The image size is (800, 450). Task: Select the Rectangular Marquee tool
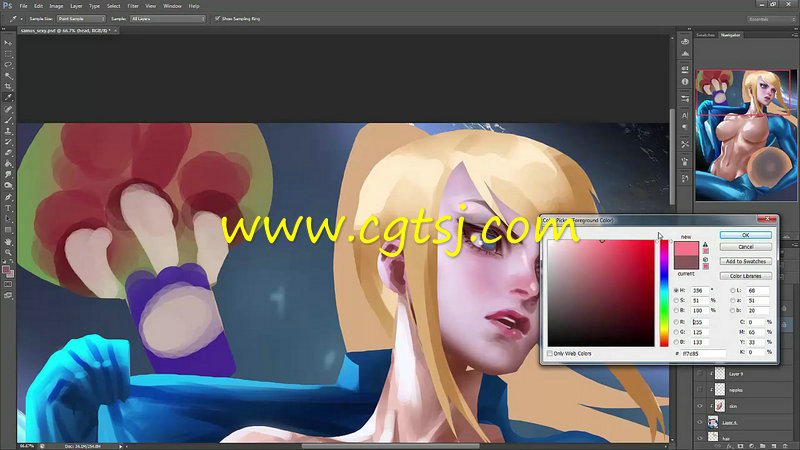tap(8, 54)
